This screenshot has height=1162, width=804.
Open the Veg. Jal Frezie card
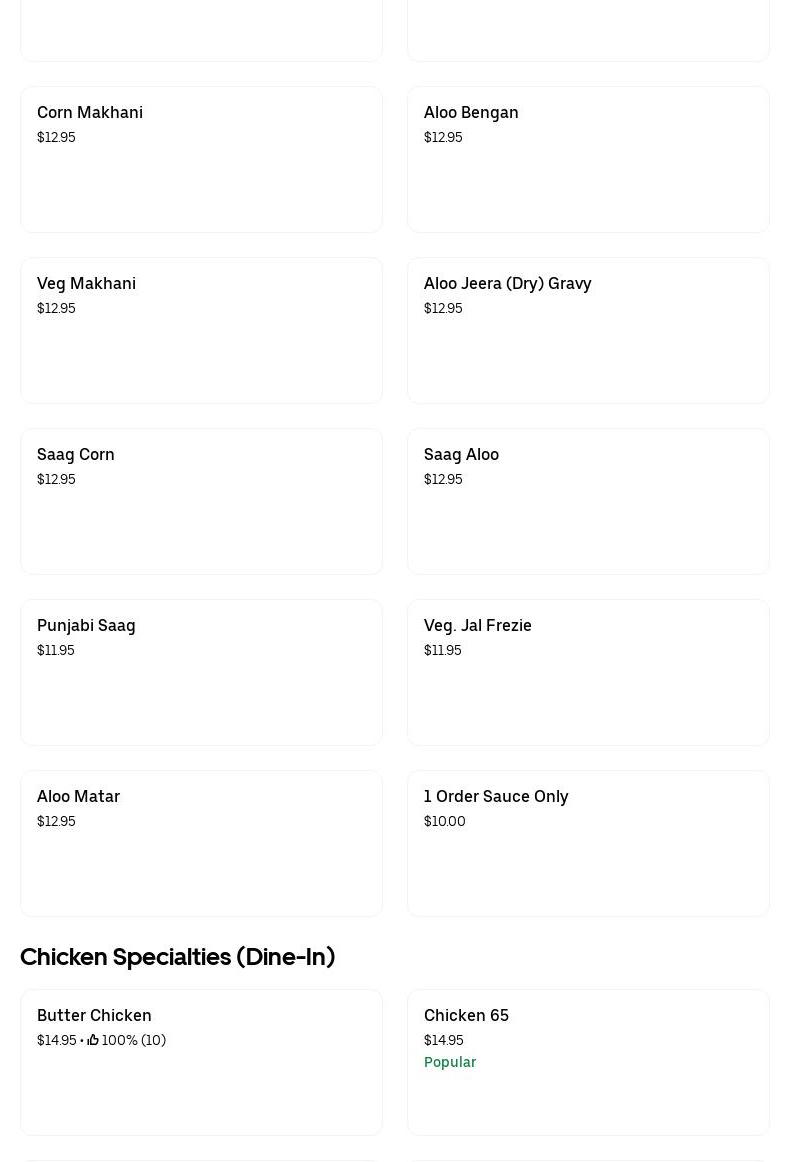(588, 673)
